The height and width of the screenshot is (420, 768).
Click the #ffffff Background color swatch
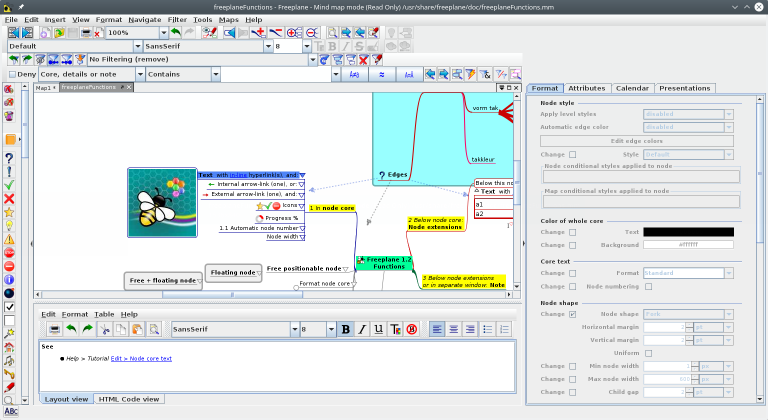[688, 245]
